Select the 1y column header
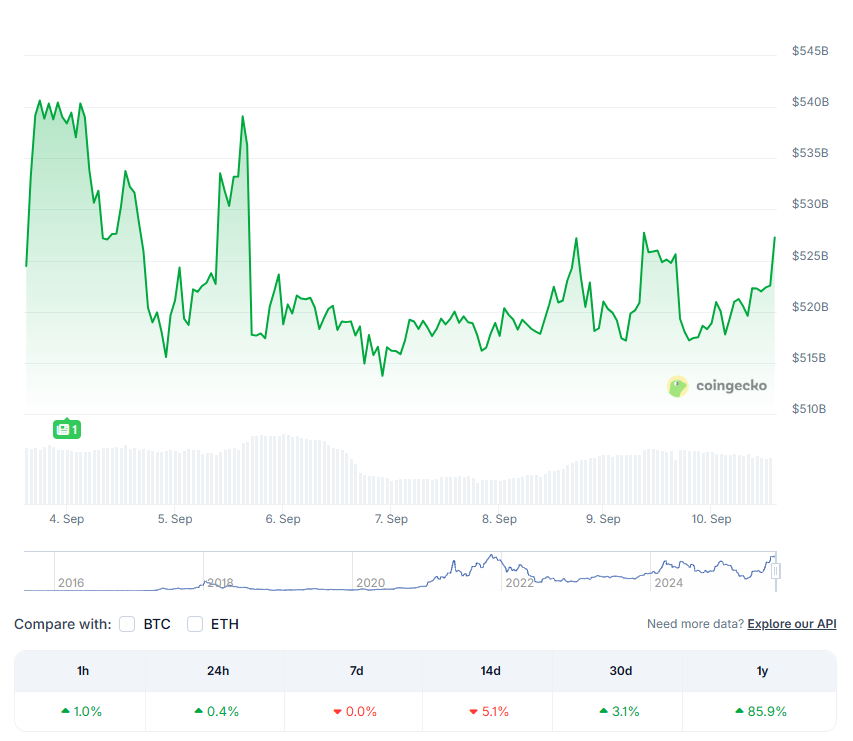The image size is (853, 741). tap(762, 671)
